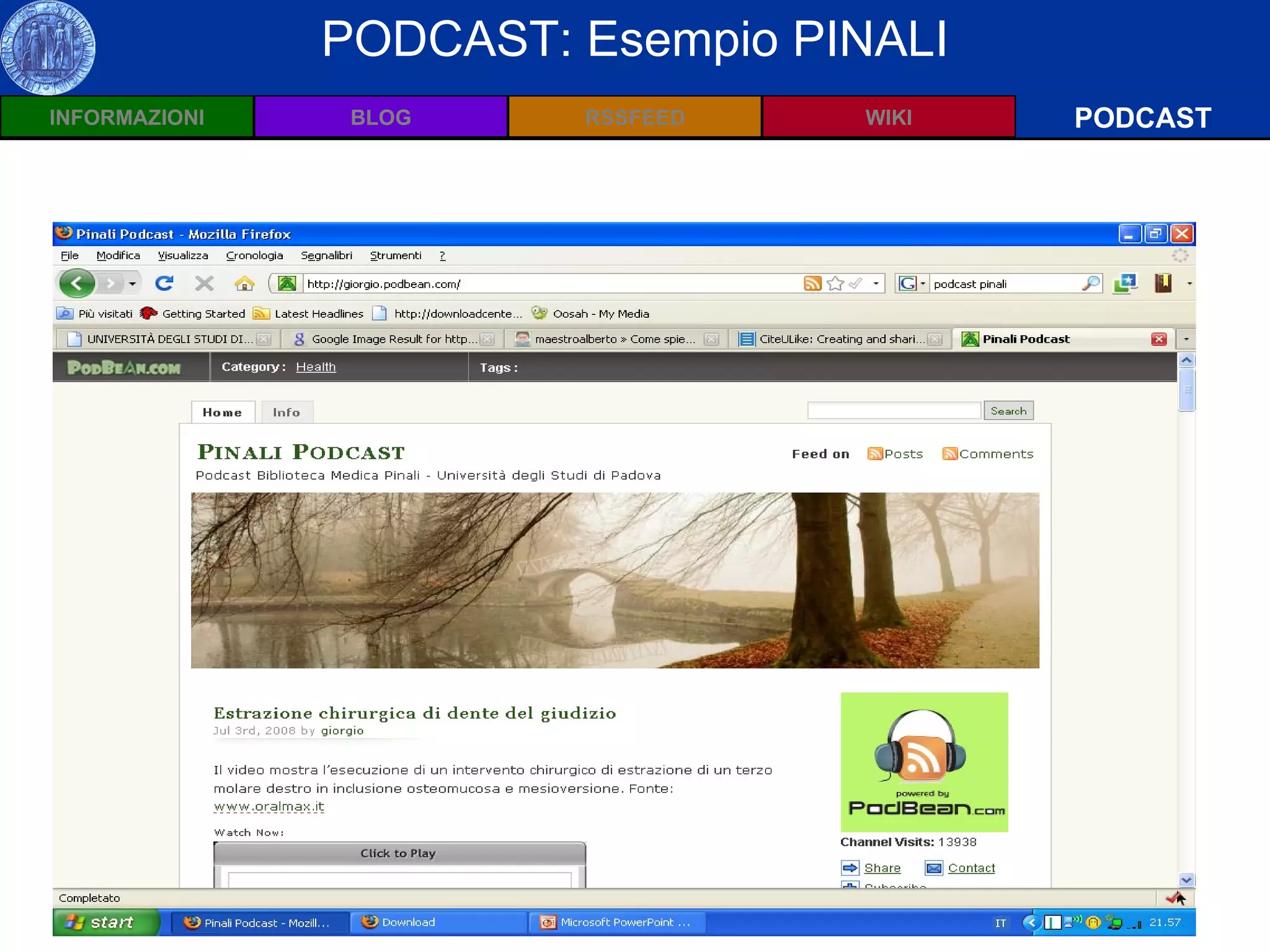Go back with the green back arrow
The height and width of the screenshot is (952, 1270).
[x=76, y=284]
